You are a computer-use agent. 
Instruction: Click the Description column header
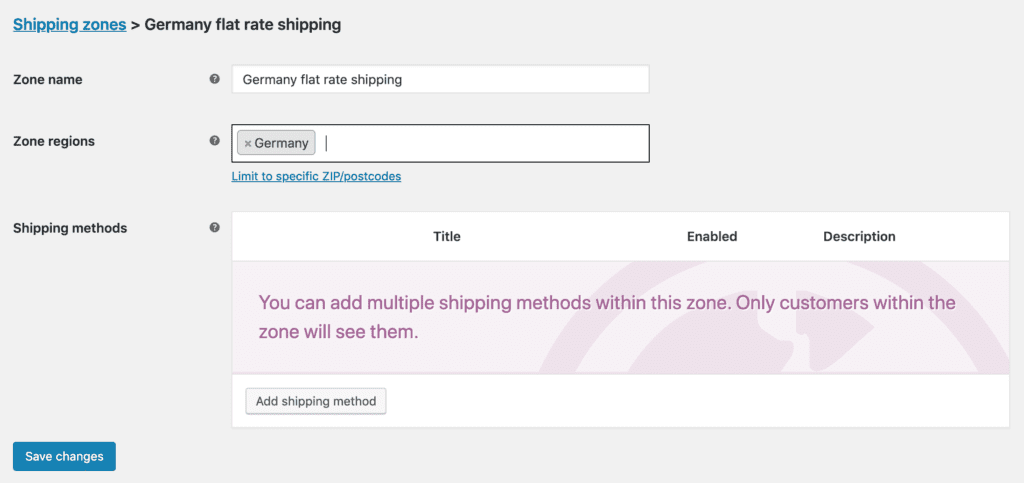point(859,236)
